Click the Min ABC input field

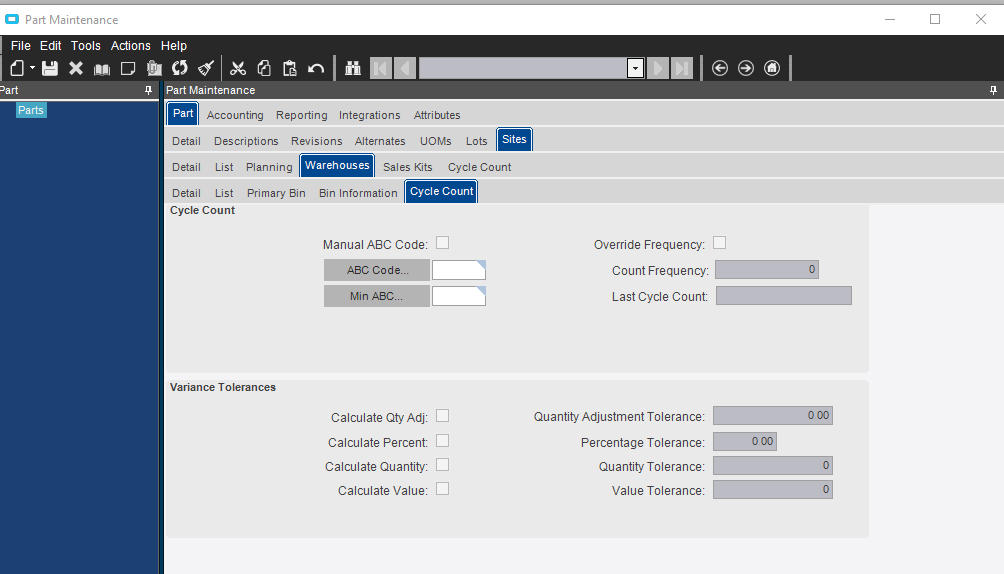pyautogui.click(x=458, y=296)
